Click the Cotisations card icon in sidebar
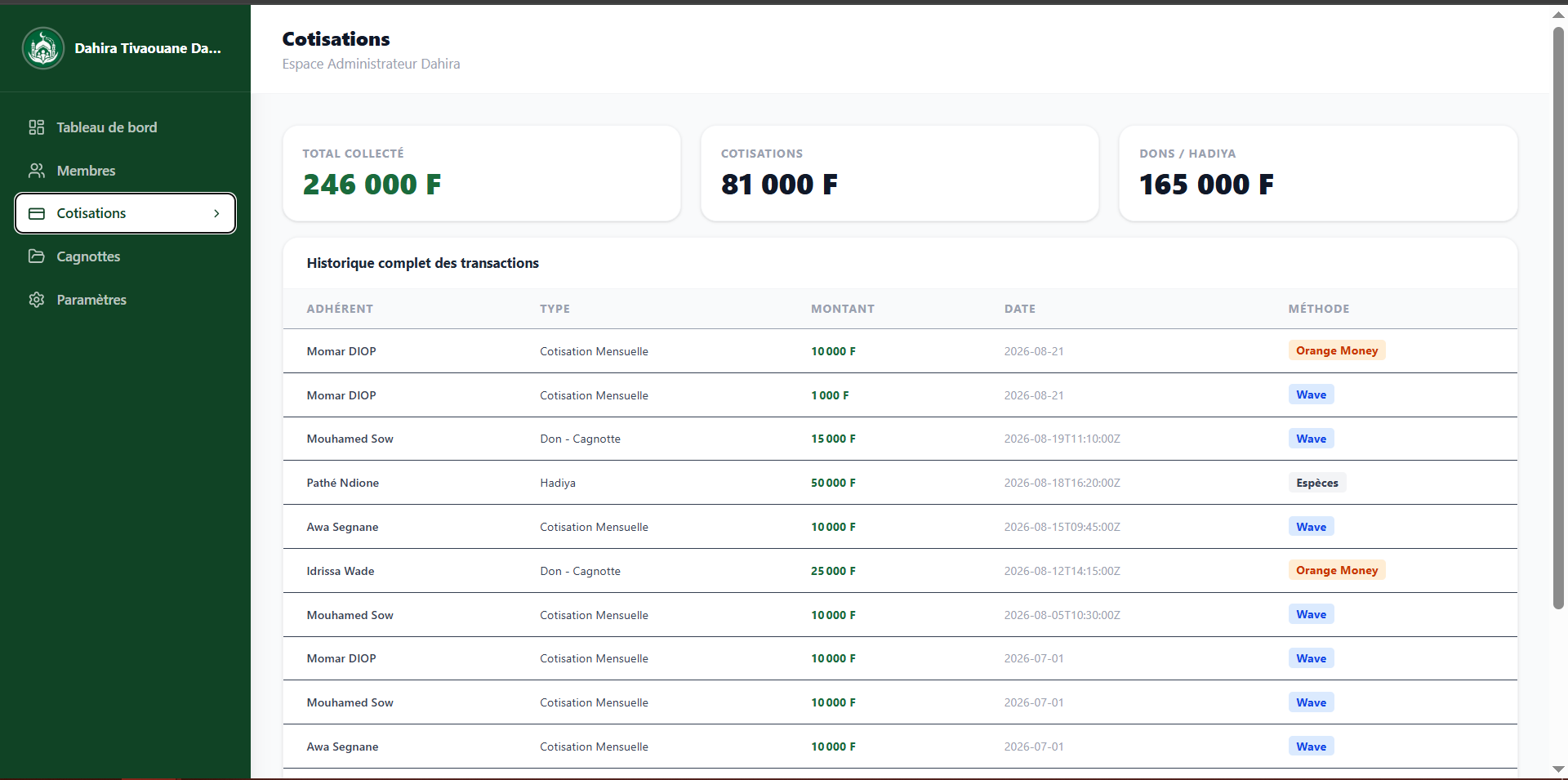The width and height of the screenshot is (1568, 780). click(x=37, y=213)
